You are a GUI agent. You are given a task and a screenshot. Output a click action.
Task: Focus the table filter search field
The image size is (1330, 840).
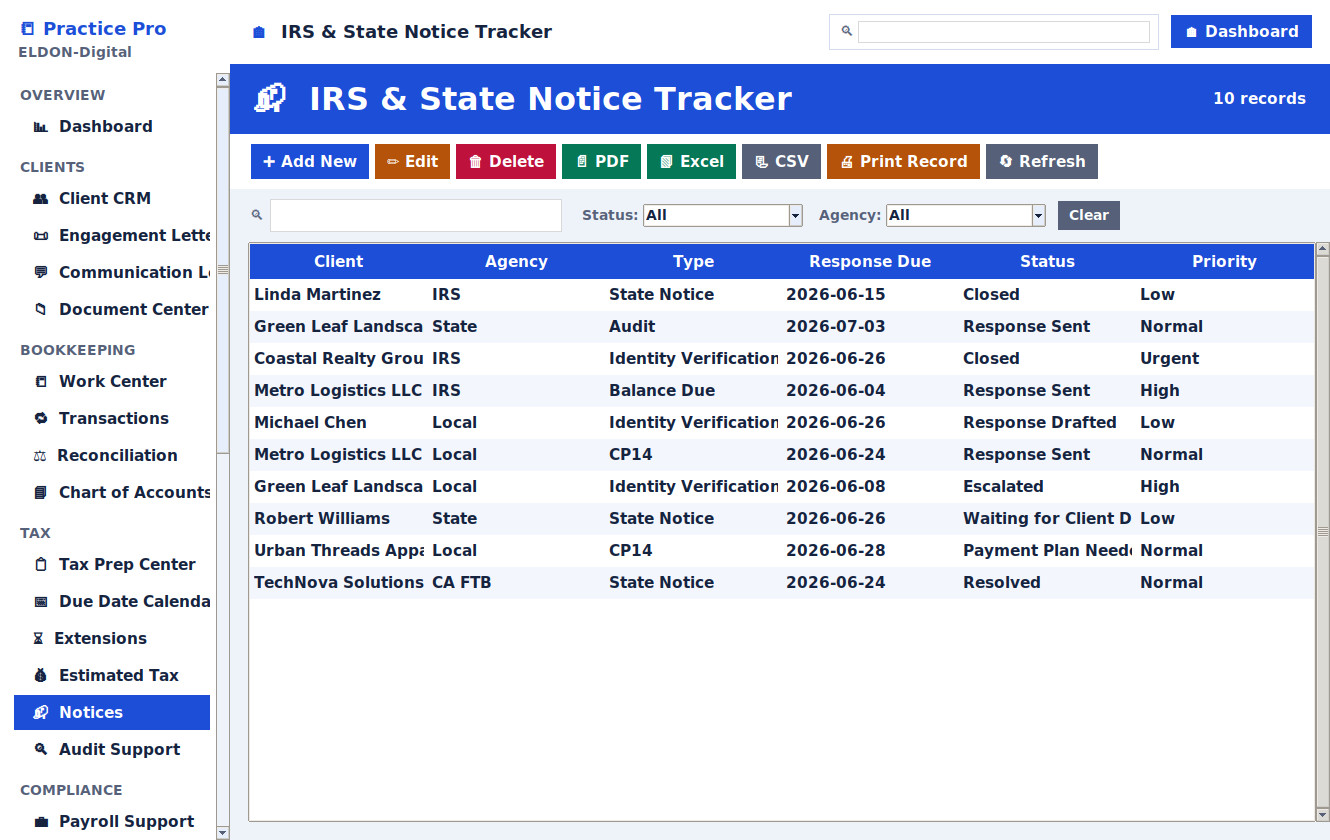pyautogui.click(x=416, y=215)
